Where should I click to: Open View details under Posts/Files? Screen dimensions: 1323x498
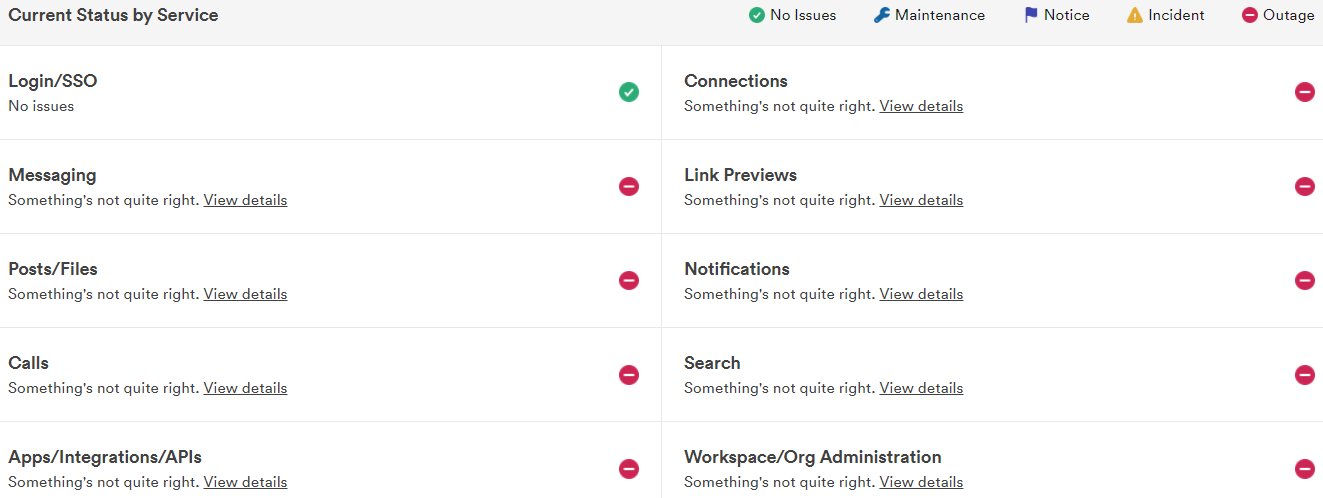coord(245,294)
